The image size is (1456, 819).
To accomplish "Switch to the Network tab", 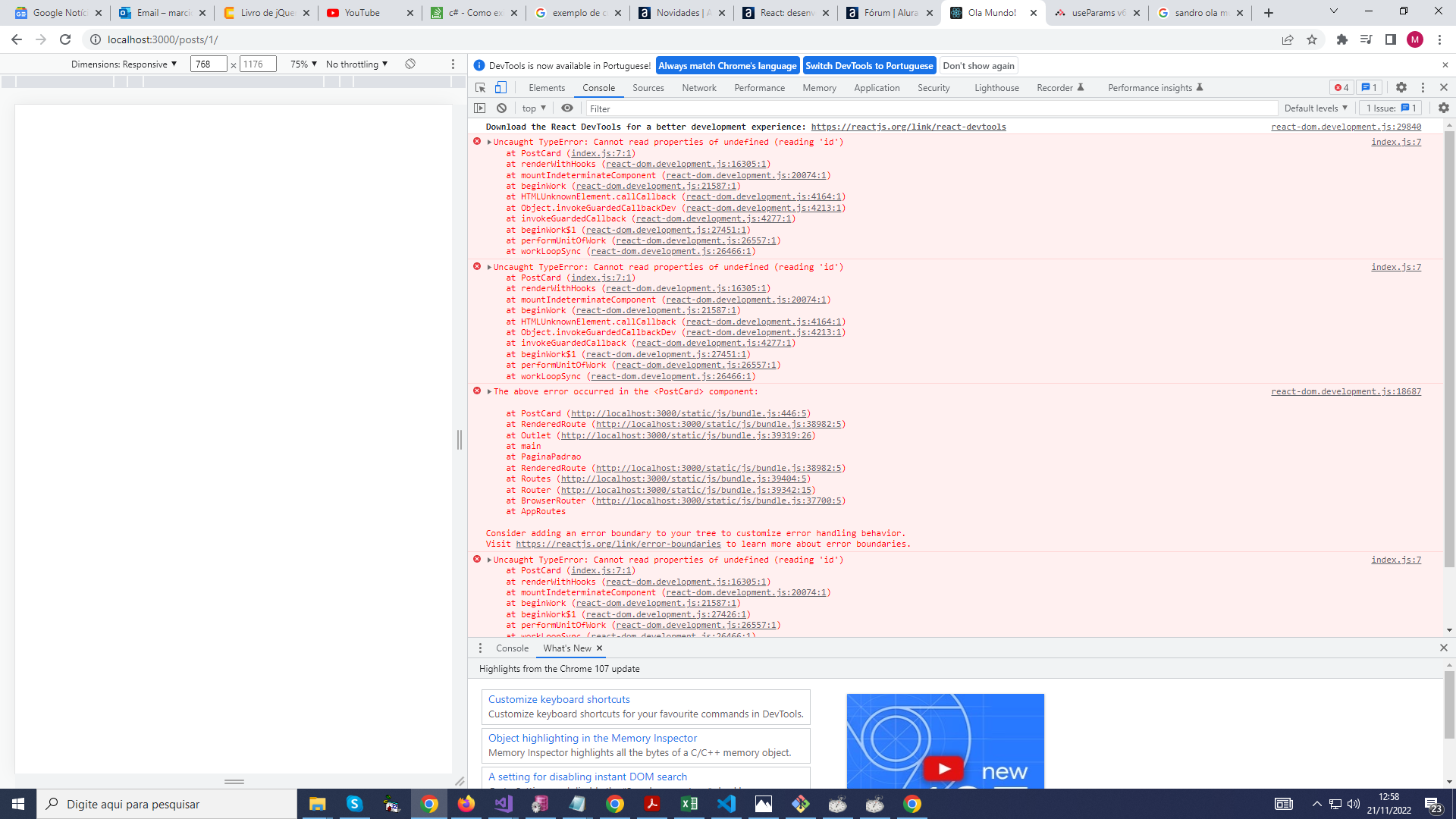I will 699,88.
